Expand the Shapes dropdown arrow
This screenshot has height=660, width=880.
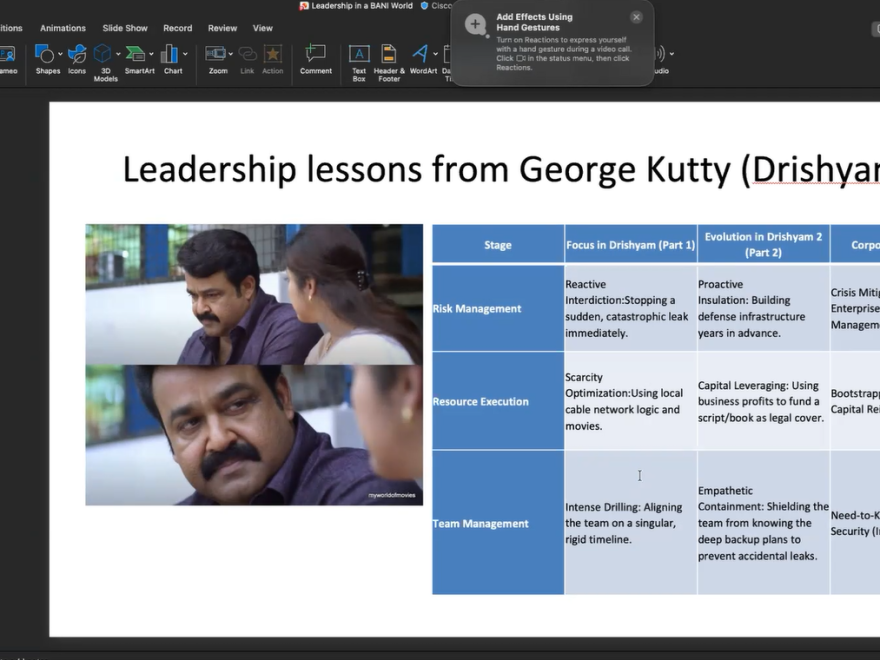tap(60, 54)
